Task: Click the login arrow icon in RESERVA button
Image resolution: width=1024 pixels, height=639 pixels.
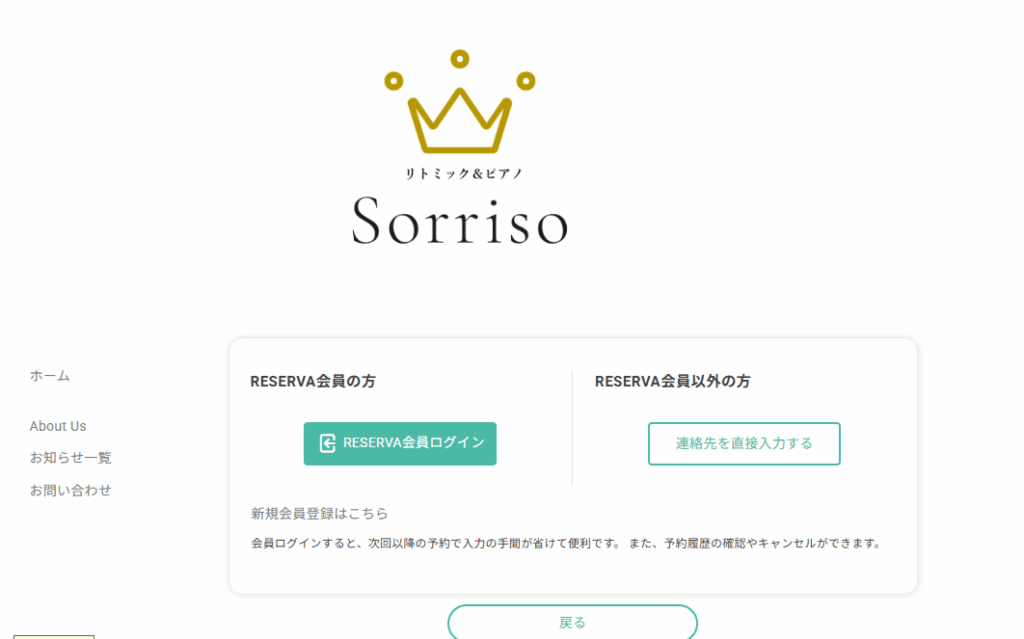Action: point(327,443)
